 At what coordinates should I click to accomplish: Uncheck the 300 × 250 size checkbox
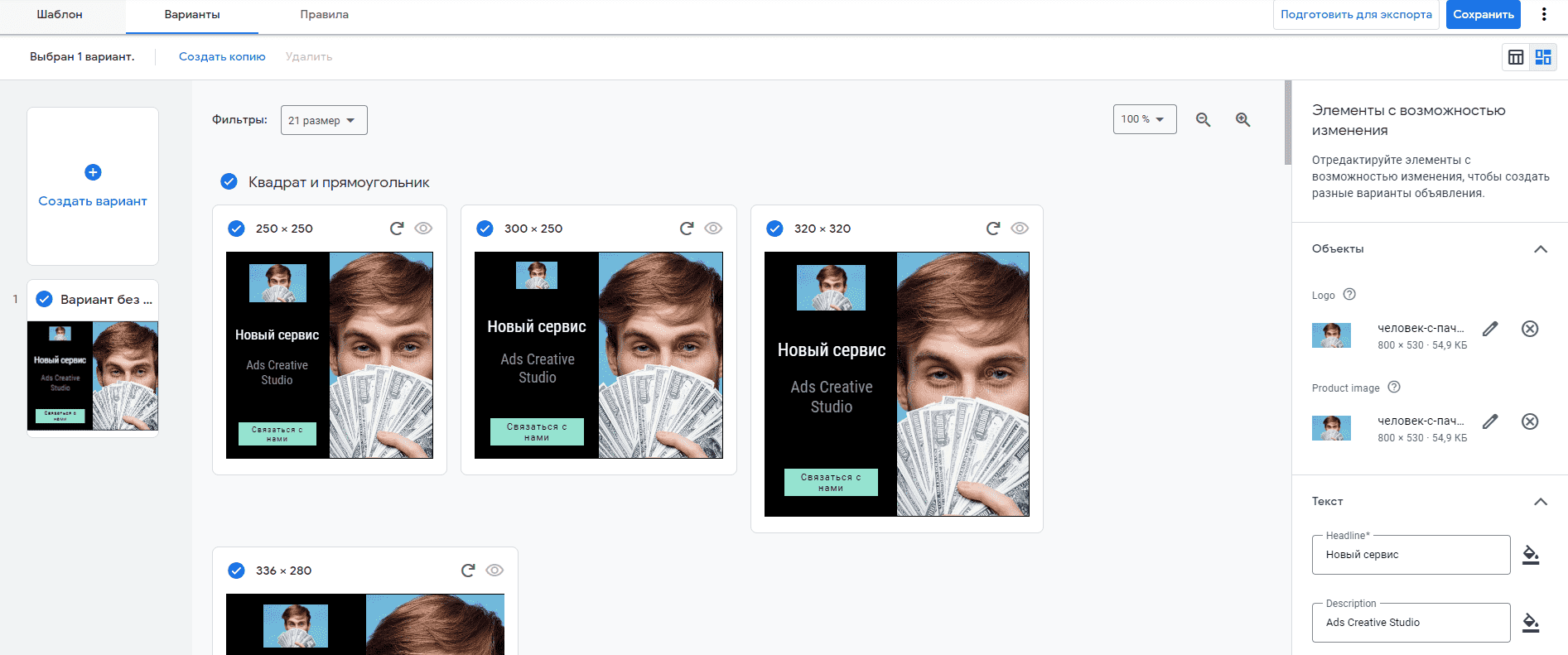click(485, 229)
